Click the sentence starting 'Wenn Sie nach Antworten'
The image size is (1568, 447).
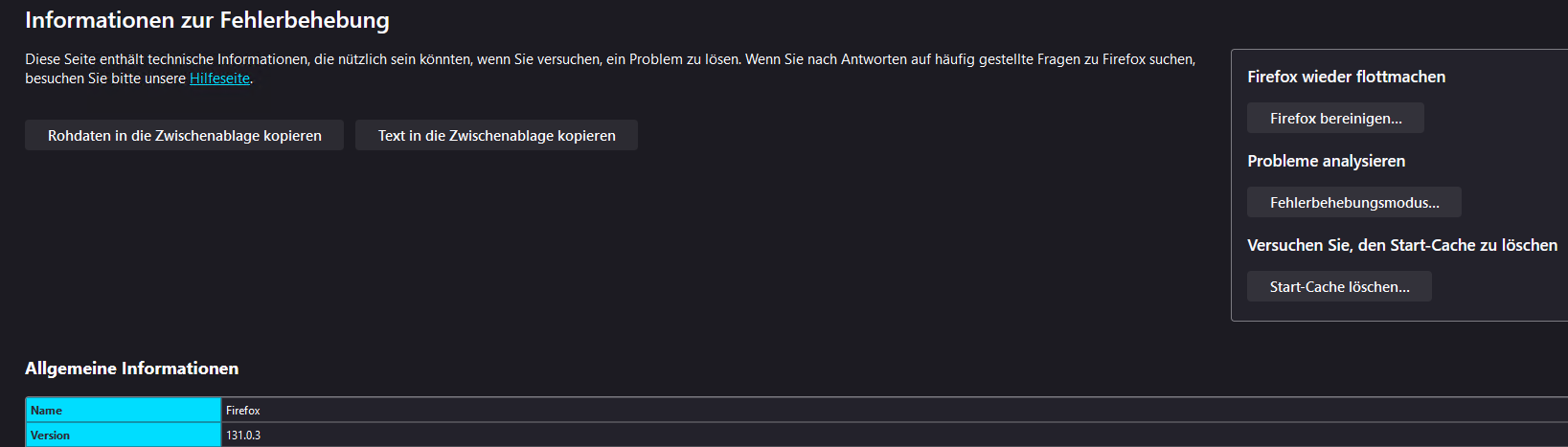coord(958,59)
